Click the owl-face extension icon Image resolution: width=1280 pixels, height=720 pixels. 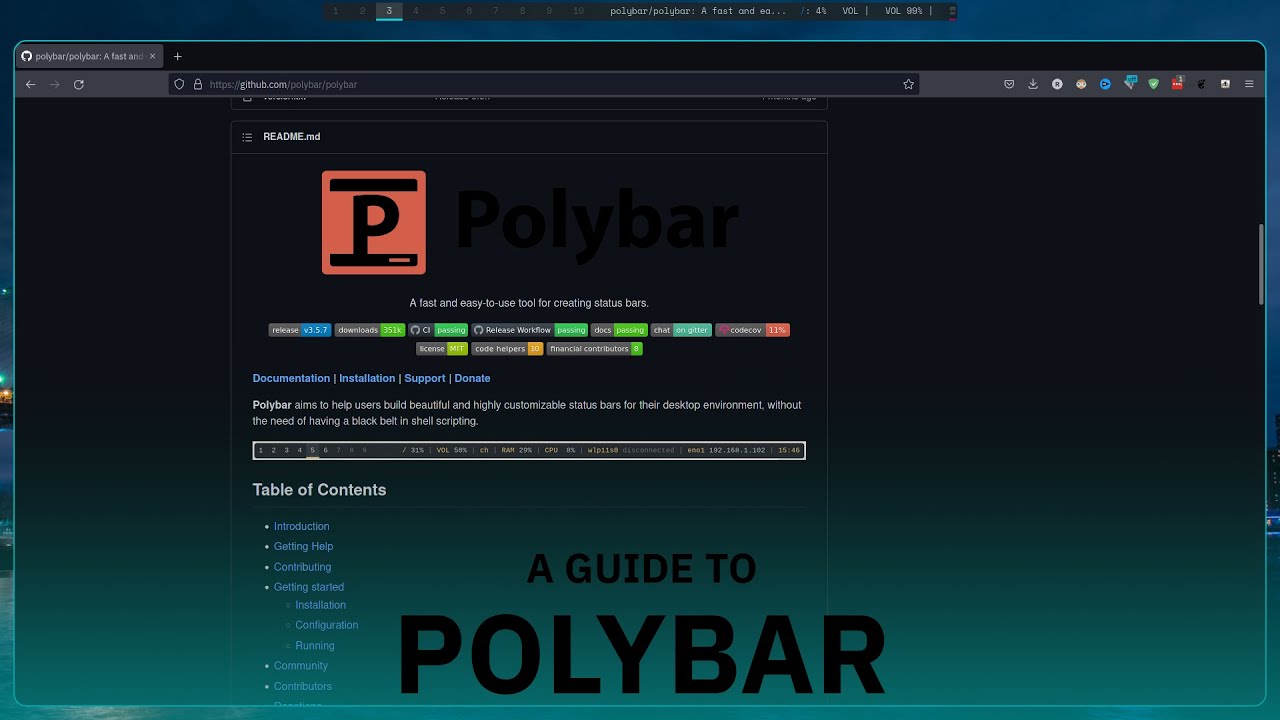1081,84
